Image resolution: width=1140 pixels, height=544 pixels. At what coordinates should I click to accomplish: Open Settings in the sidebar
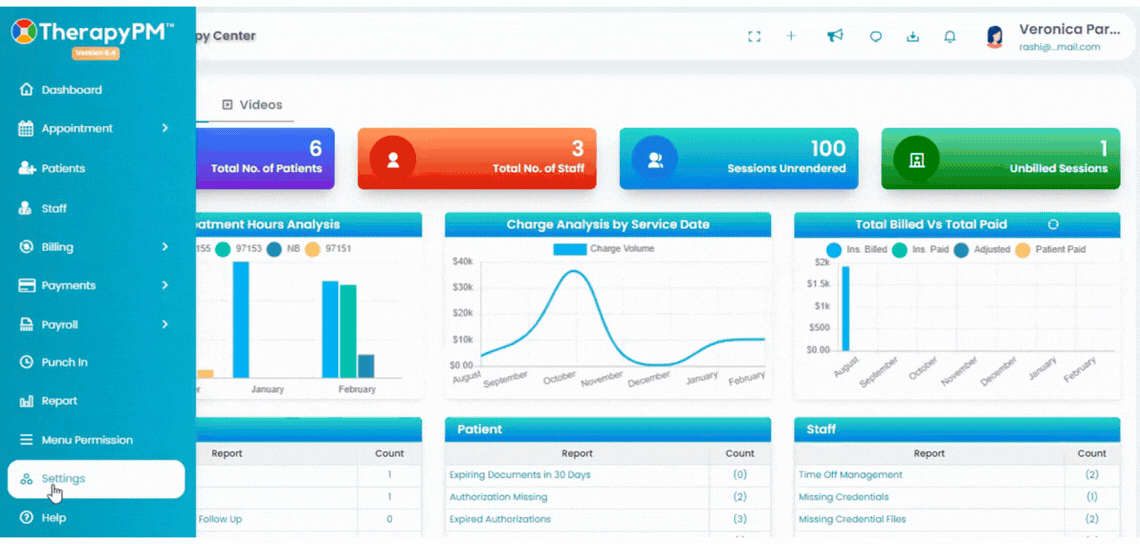(96, 479)
